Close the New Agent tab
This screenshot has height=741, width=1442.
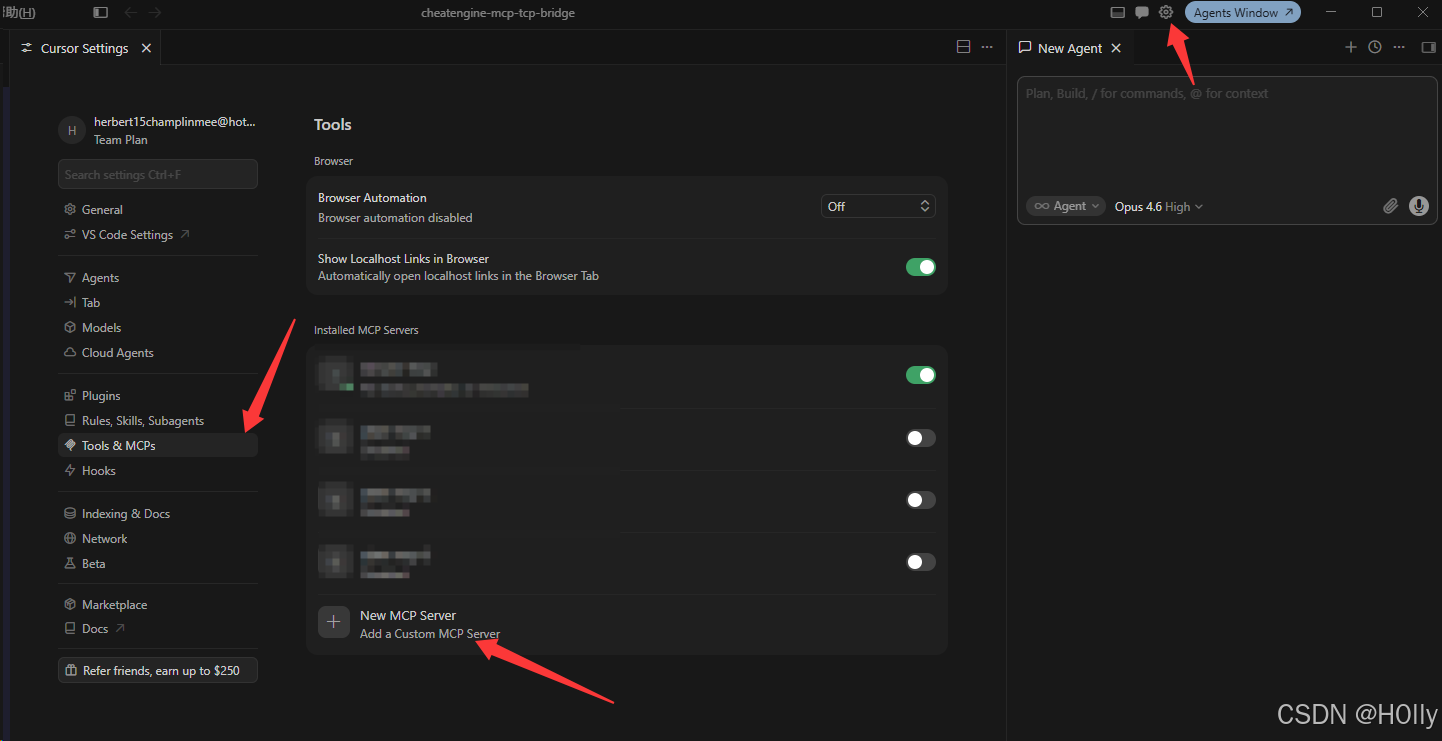[x=1116, y=48]
